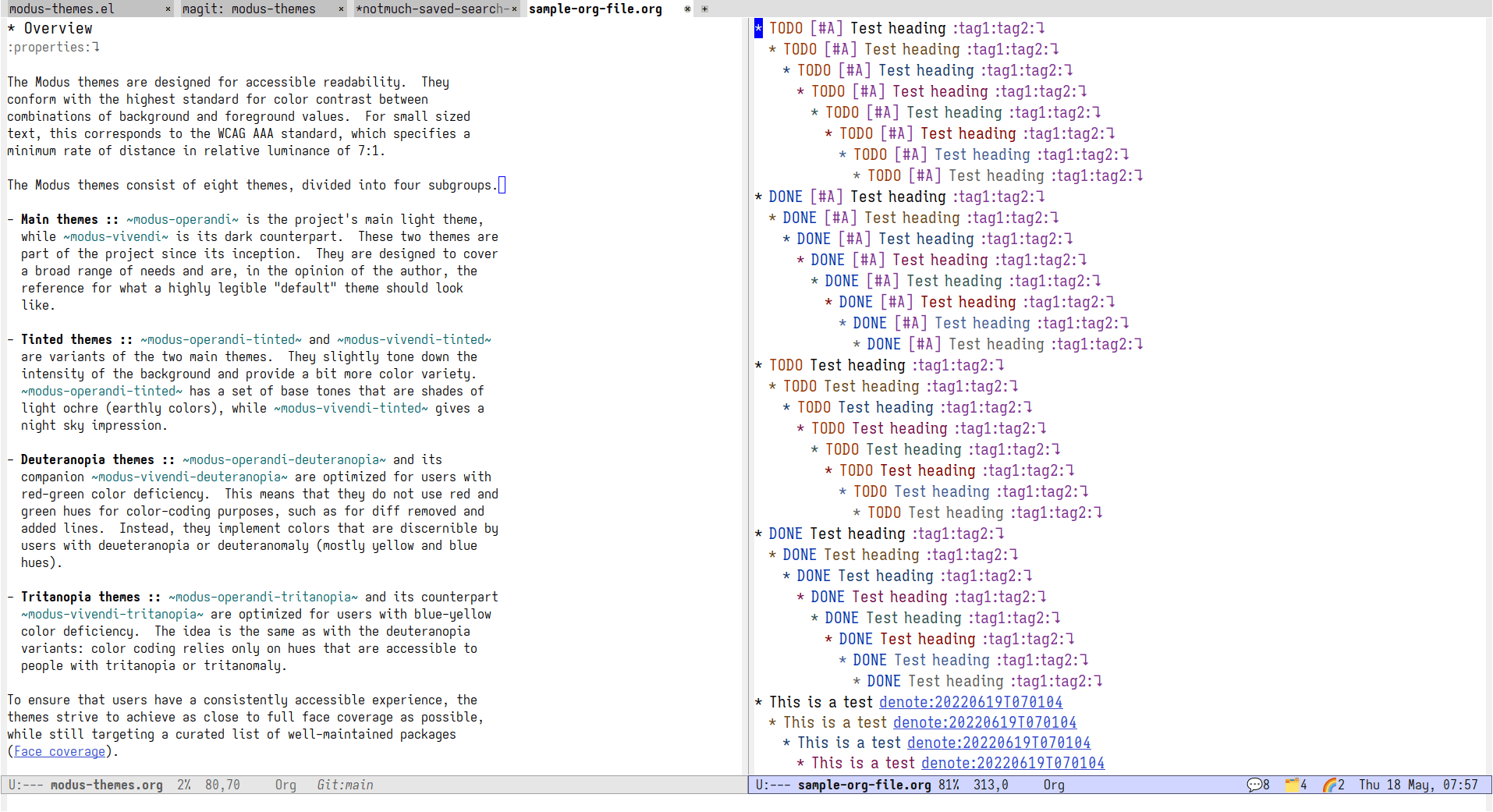Place cursor after 'four subgroups.' in left pane
This screenshot has height=812, width=1493.
point(502,185)
